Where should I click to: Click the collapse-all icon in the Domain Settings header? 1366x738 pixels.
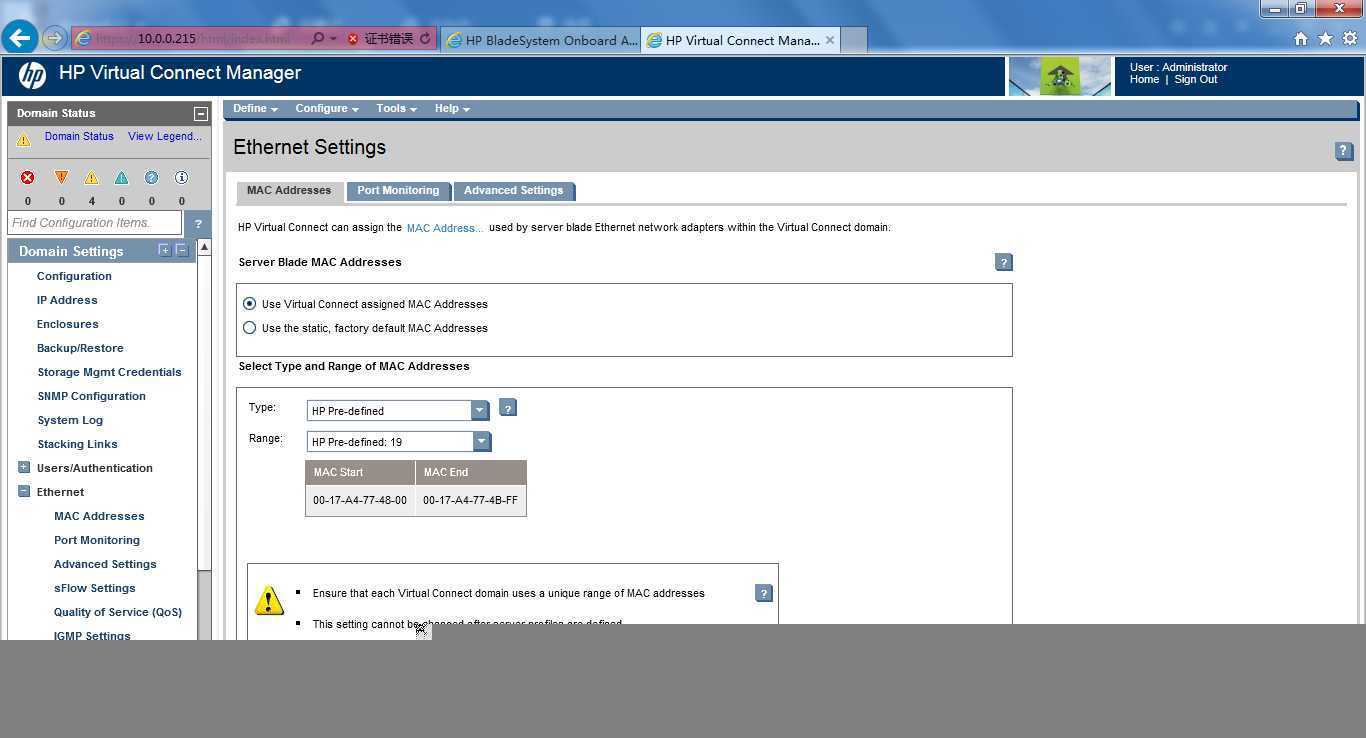point(181,250)
